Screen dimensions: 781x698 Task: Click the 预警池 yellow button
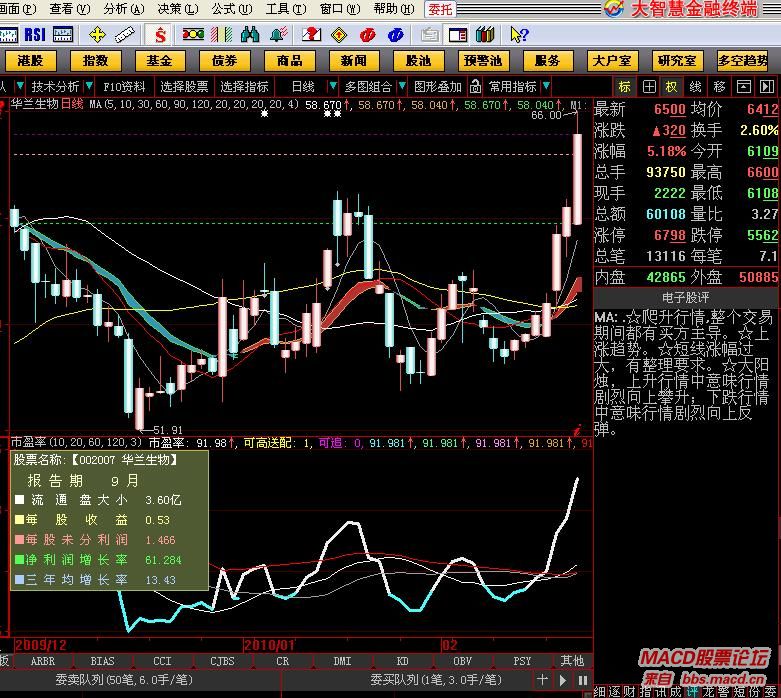483,61
